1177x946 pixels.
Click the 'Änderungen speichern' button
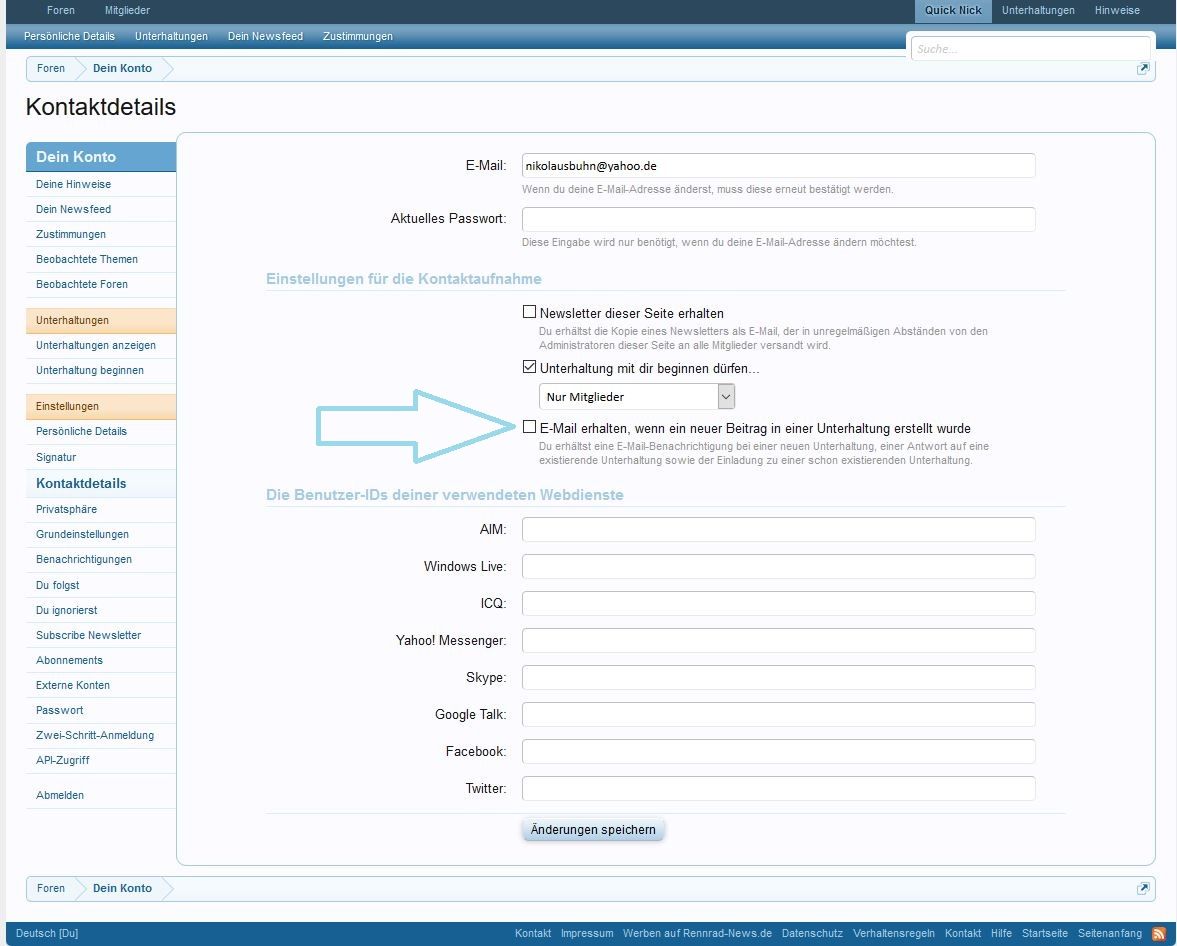[593, 829]
